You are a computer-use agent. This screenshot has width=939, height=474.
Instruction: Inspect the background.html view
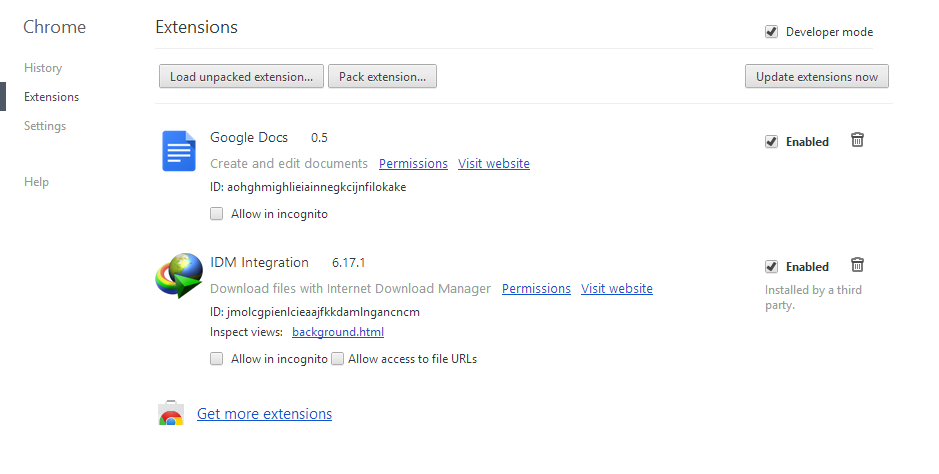(x=338, y=332)
